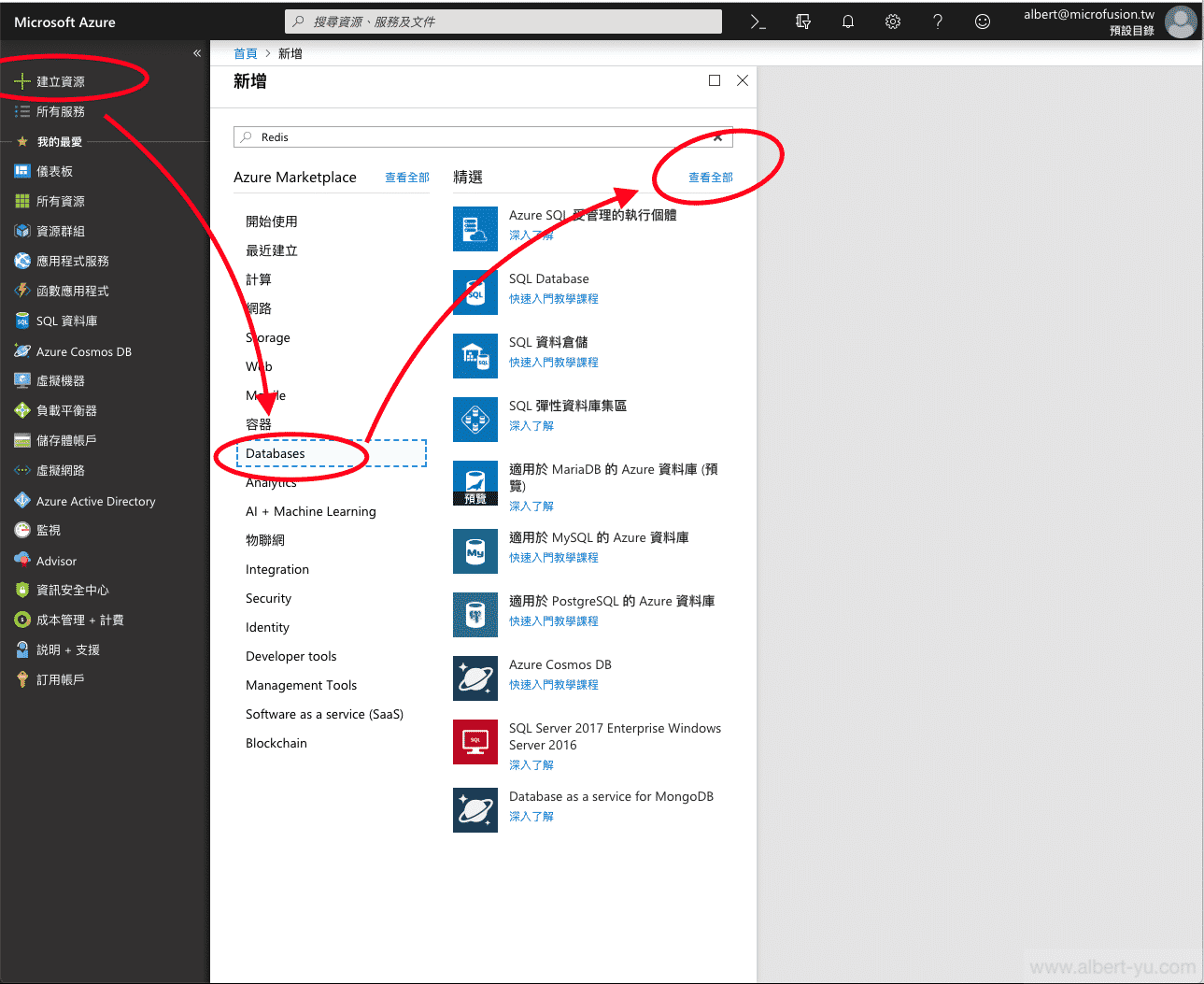Click the MySQL Azure 資料庫 icon

(475, 551)
